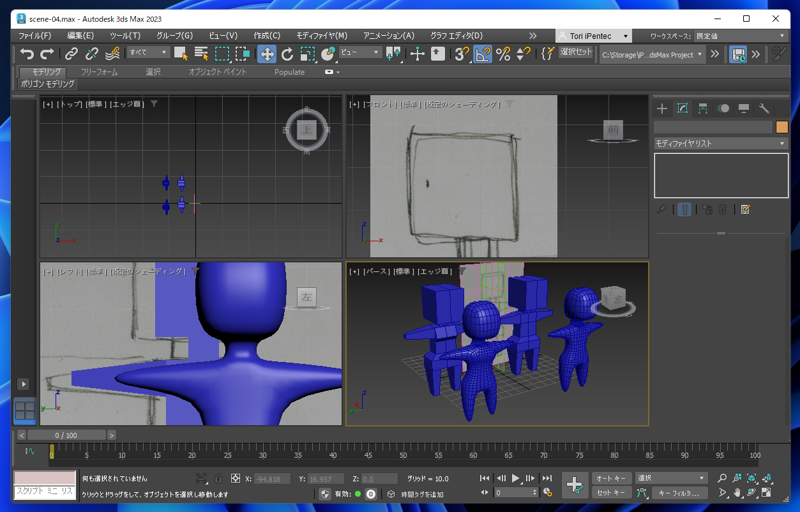Click the Pin Stack icon
This screenshot has height=512, width=800.
[x=662, y=210]
